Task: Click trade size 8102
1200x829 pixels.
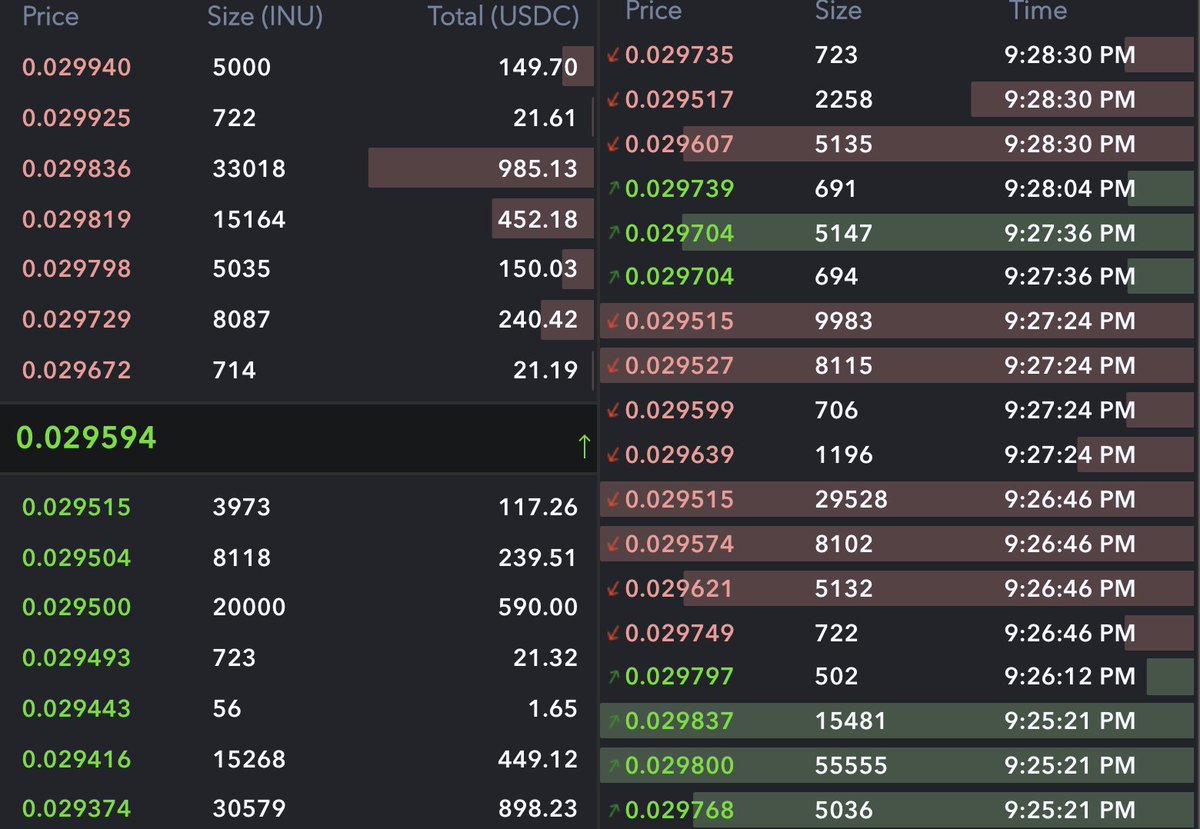Action: tap(844, 544)
